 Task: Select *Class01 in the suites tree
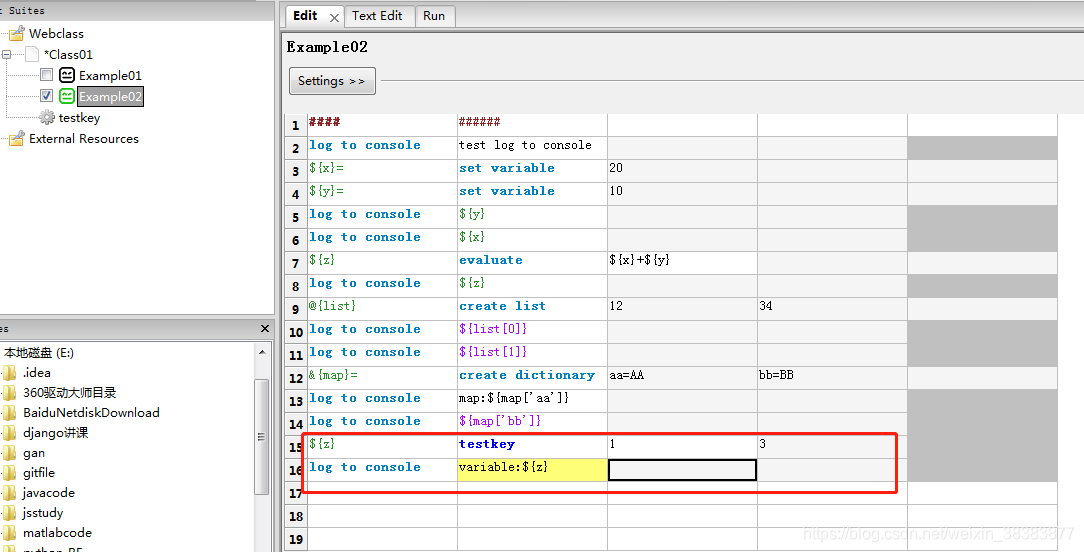[68, 54]
